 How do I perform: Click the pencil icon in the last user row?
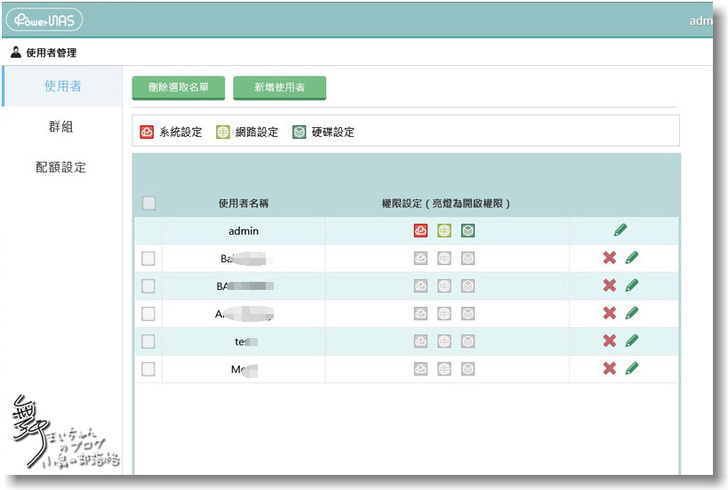point(631,369)
